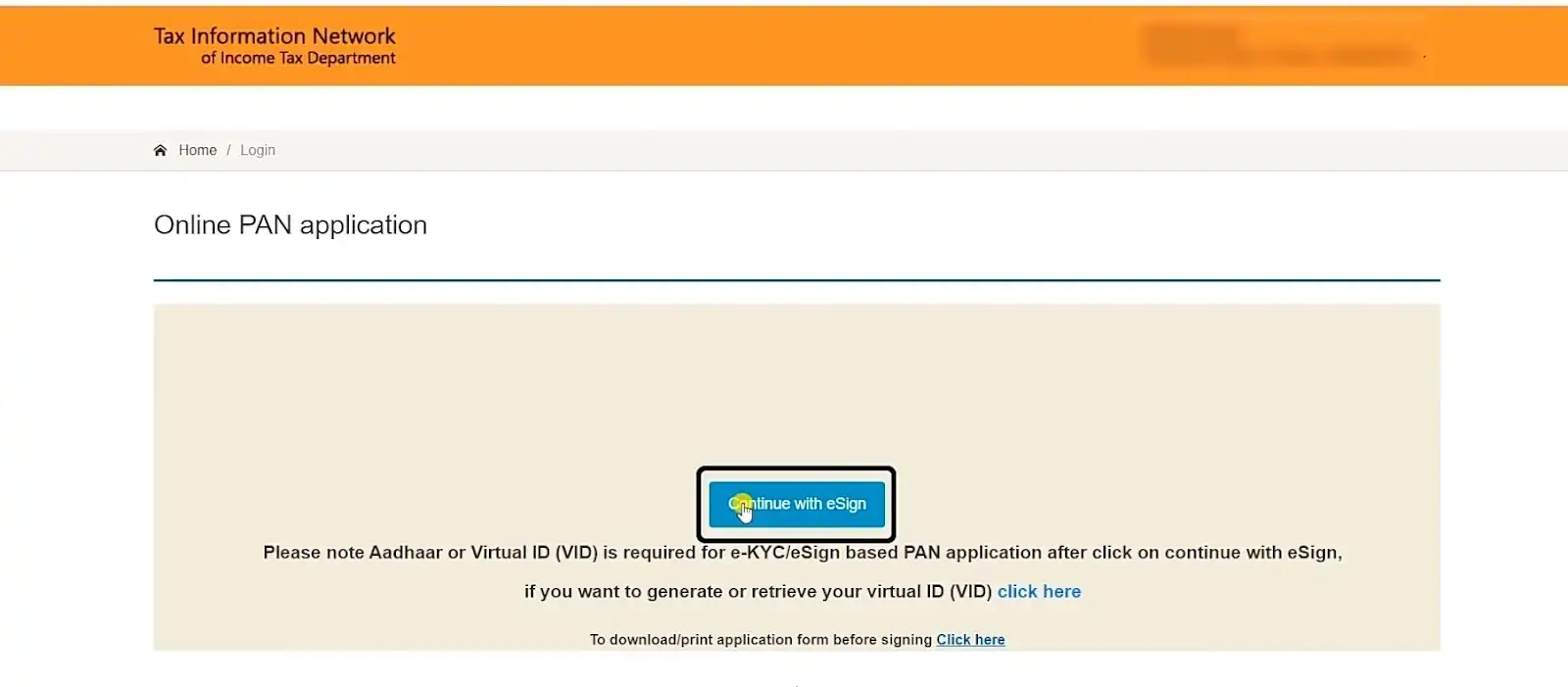Open the virtual ID click here link

[1039, 592]
